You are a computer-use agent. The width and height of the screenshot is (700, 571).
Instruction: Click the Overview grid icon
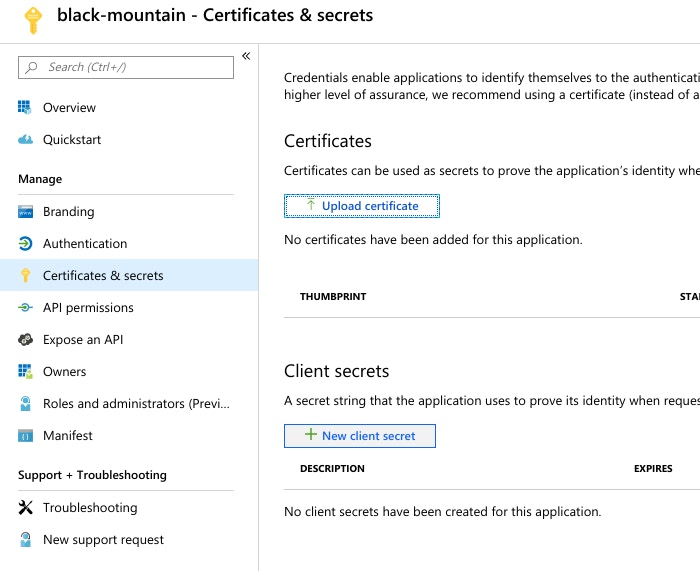(x=26, y=107)
